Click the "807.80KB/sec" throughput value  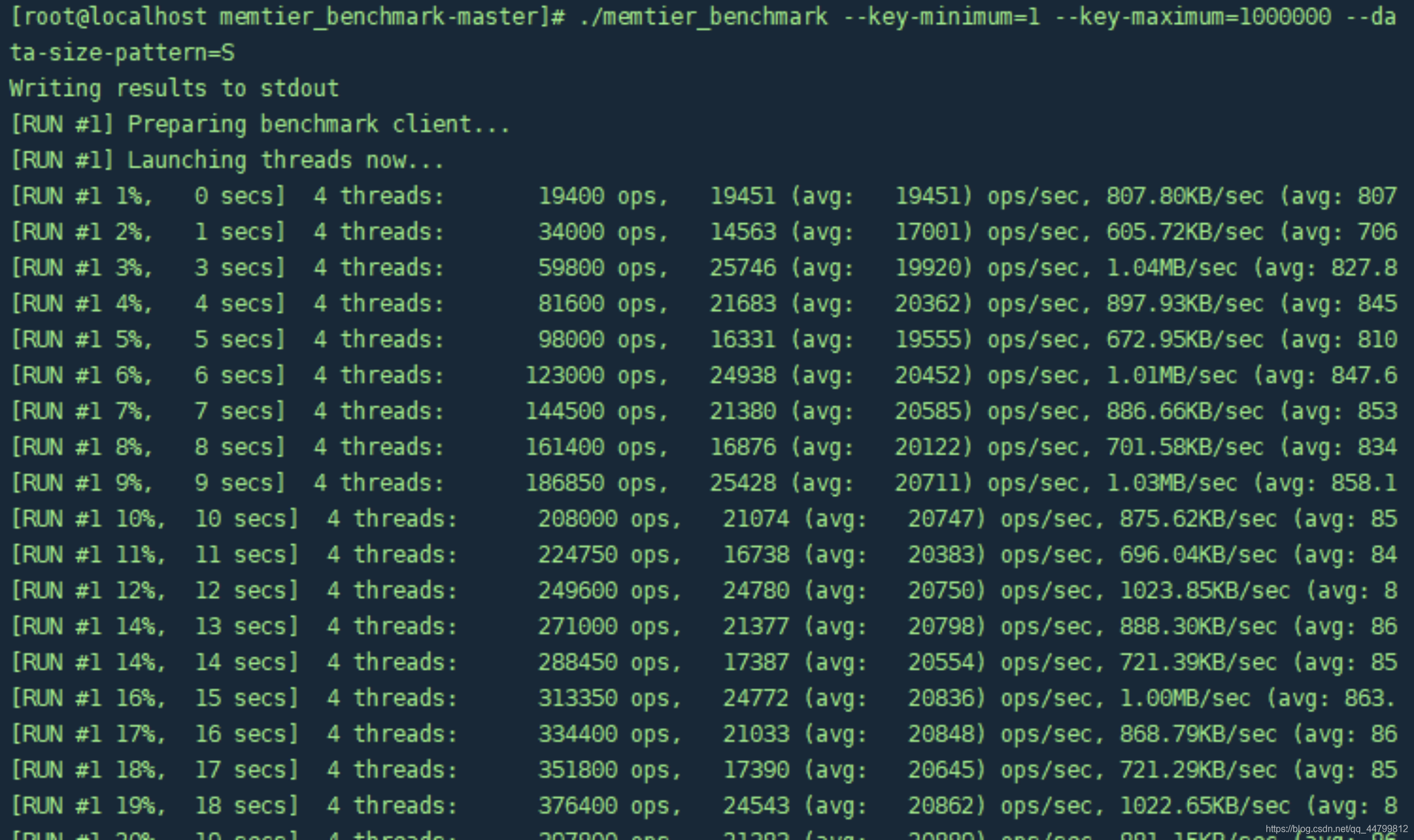(x=1185, y=197)
